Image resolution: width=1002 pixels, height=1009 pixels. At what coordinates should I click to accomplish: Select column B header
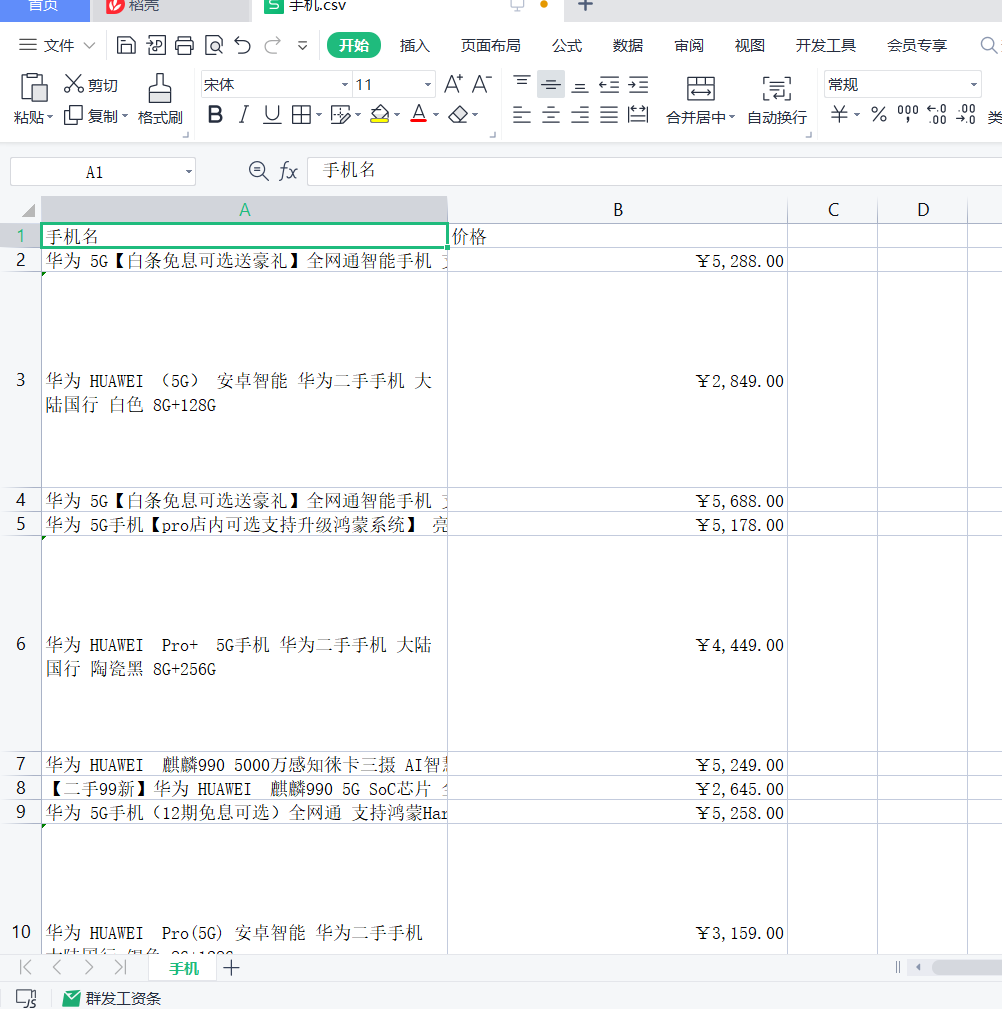[617, 210]
